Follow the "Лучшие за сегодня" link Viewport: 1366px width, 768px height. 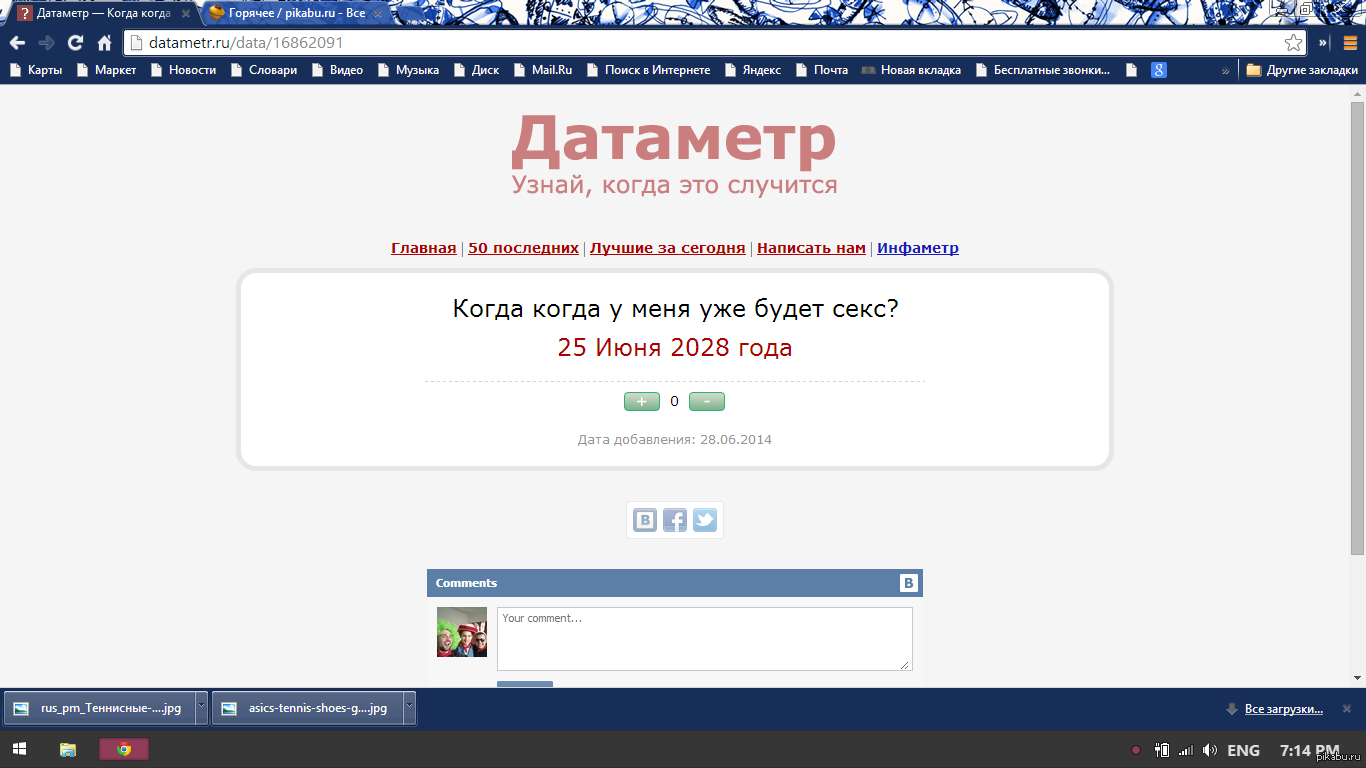pyautogui.click(x=667, y=248)
